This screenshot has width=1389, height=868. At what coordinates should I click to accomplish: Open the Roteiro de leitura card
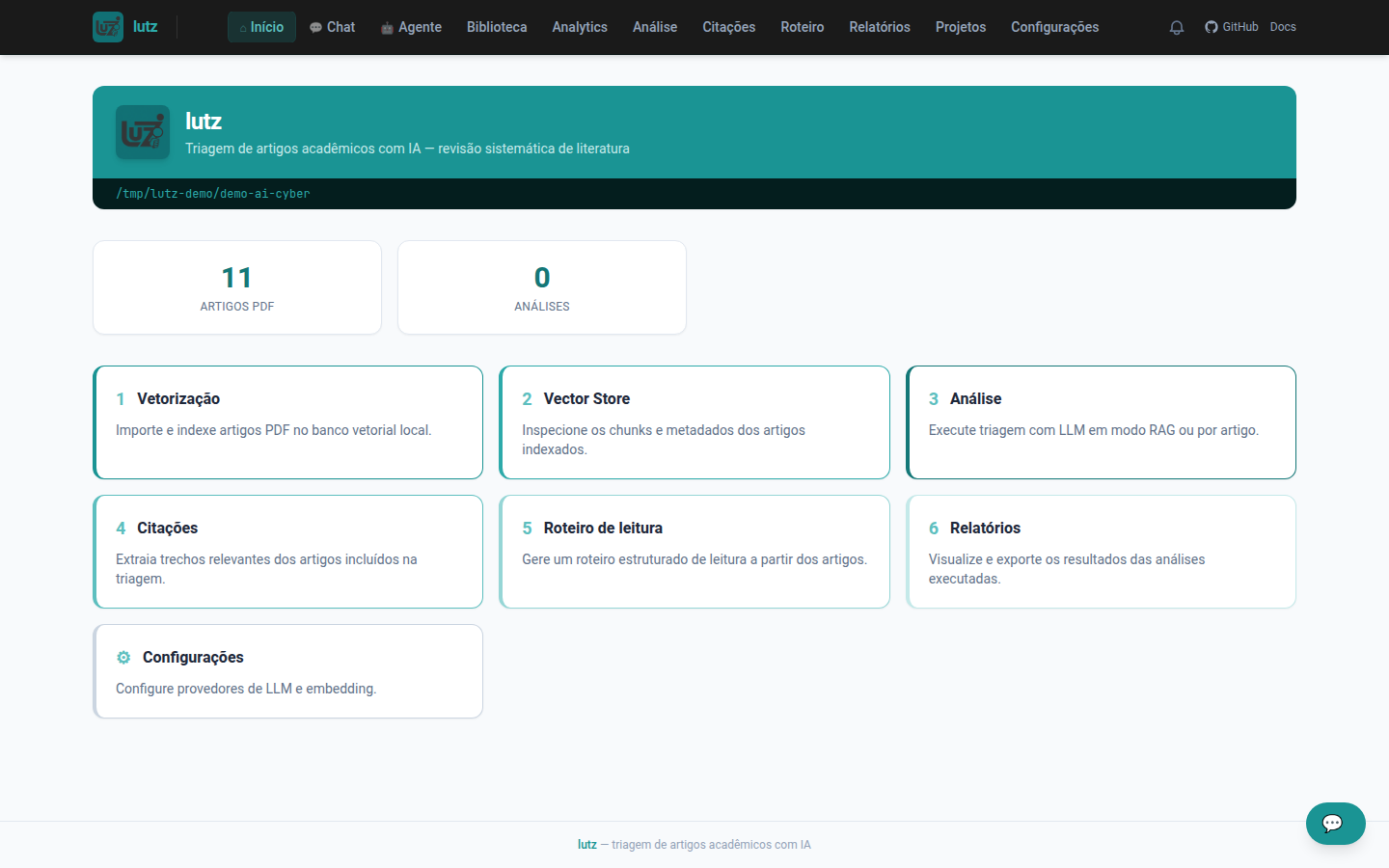point(694,552)
